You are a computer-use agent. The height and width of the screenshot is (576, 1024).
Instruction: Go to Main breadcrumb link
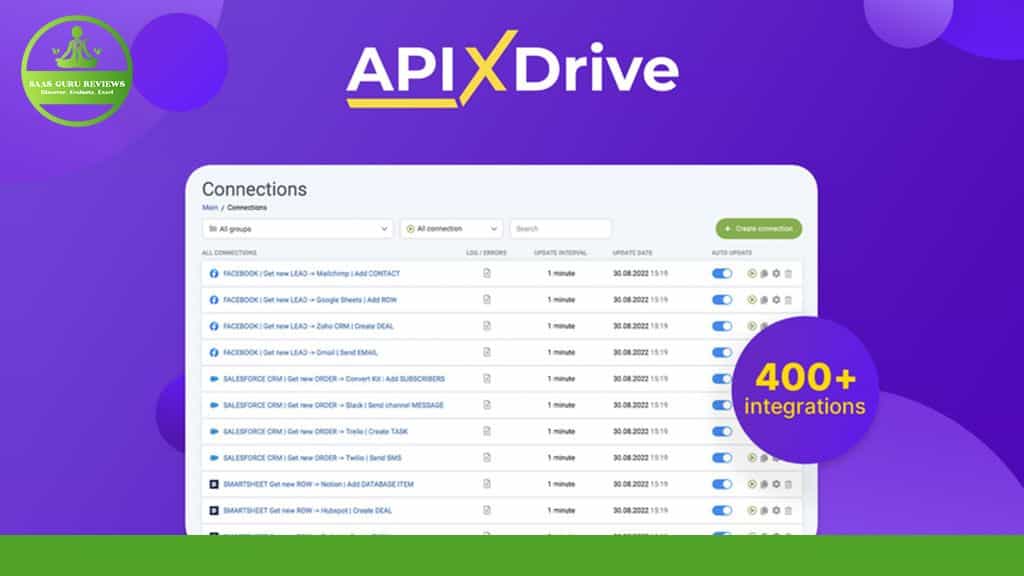(210, 208)
